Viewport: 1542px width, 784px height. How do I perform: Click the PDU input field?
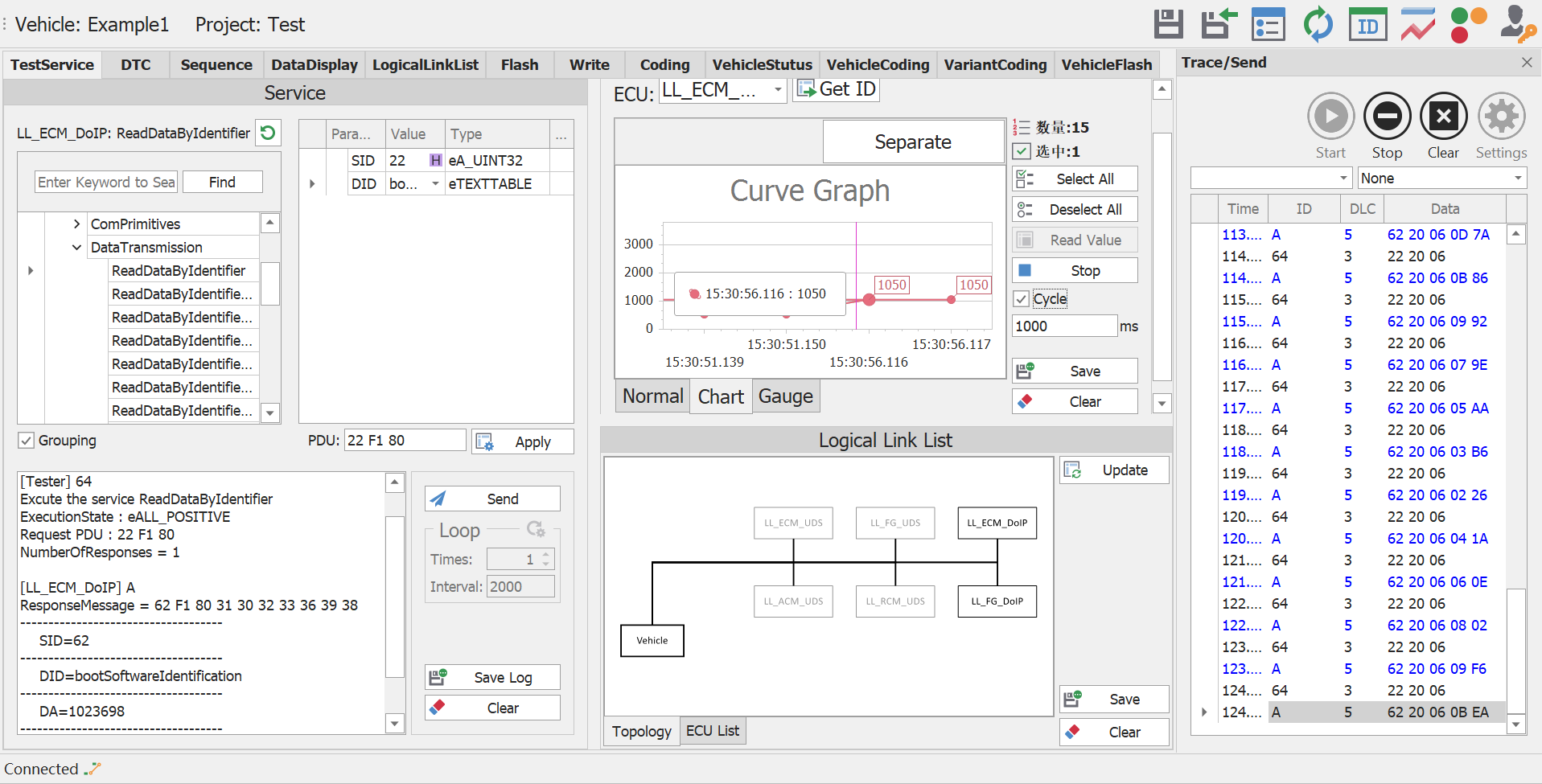pos(405,440)
